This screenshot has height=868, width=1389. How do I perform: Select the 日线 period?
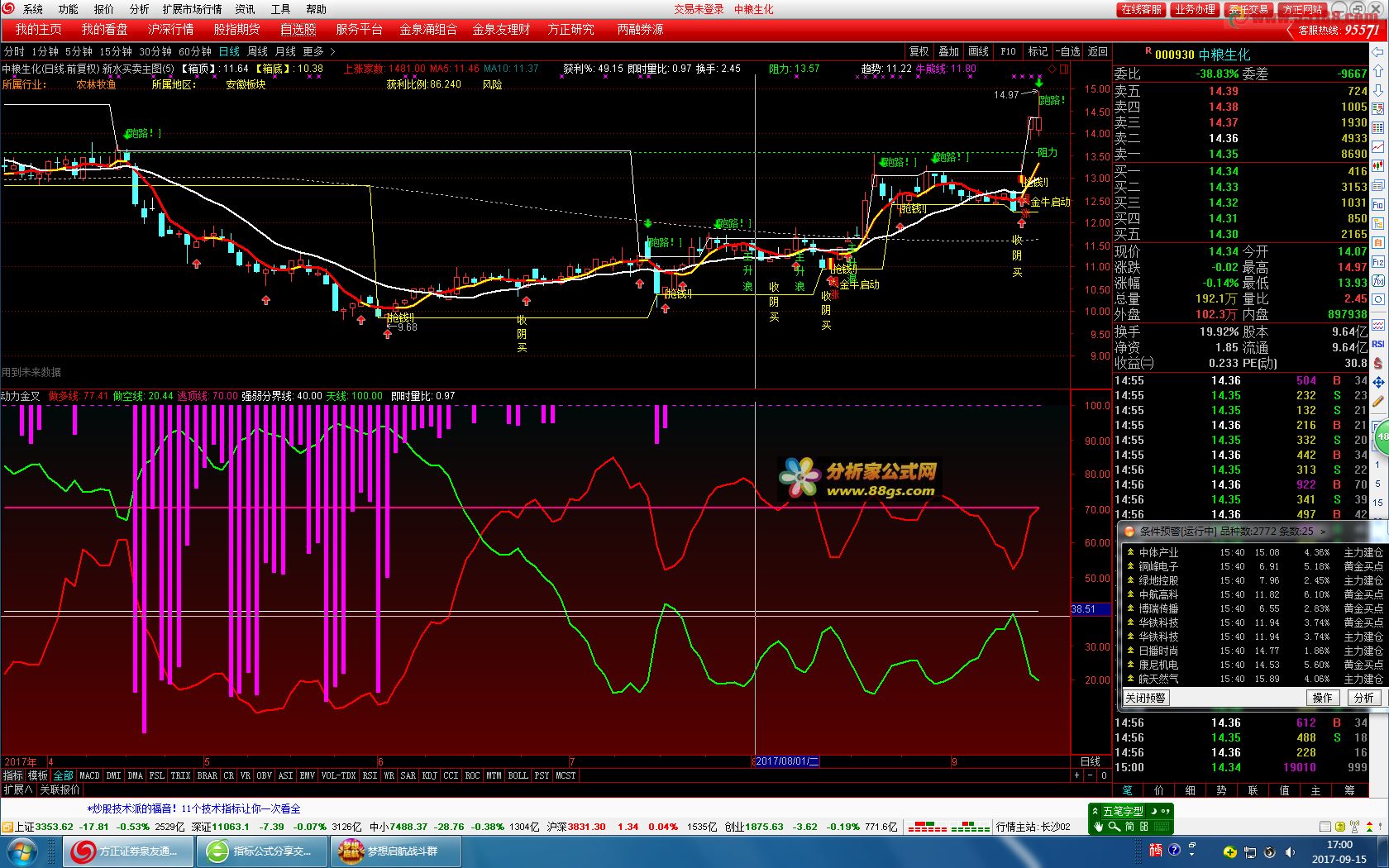tap(229, 51)
